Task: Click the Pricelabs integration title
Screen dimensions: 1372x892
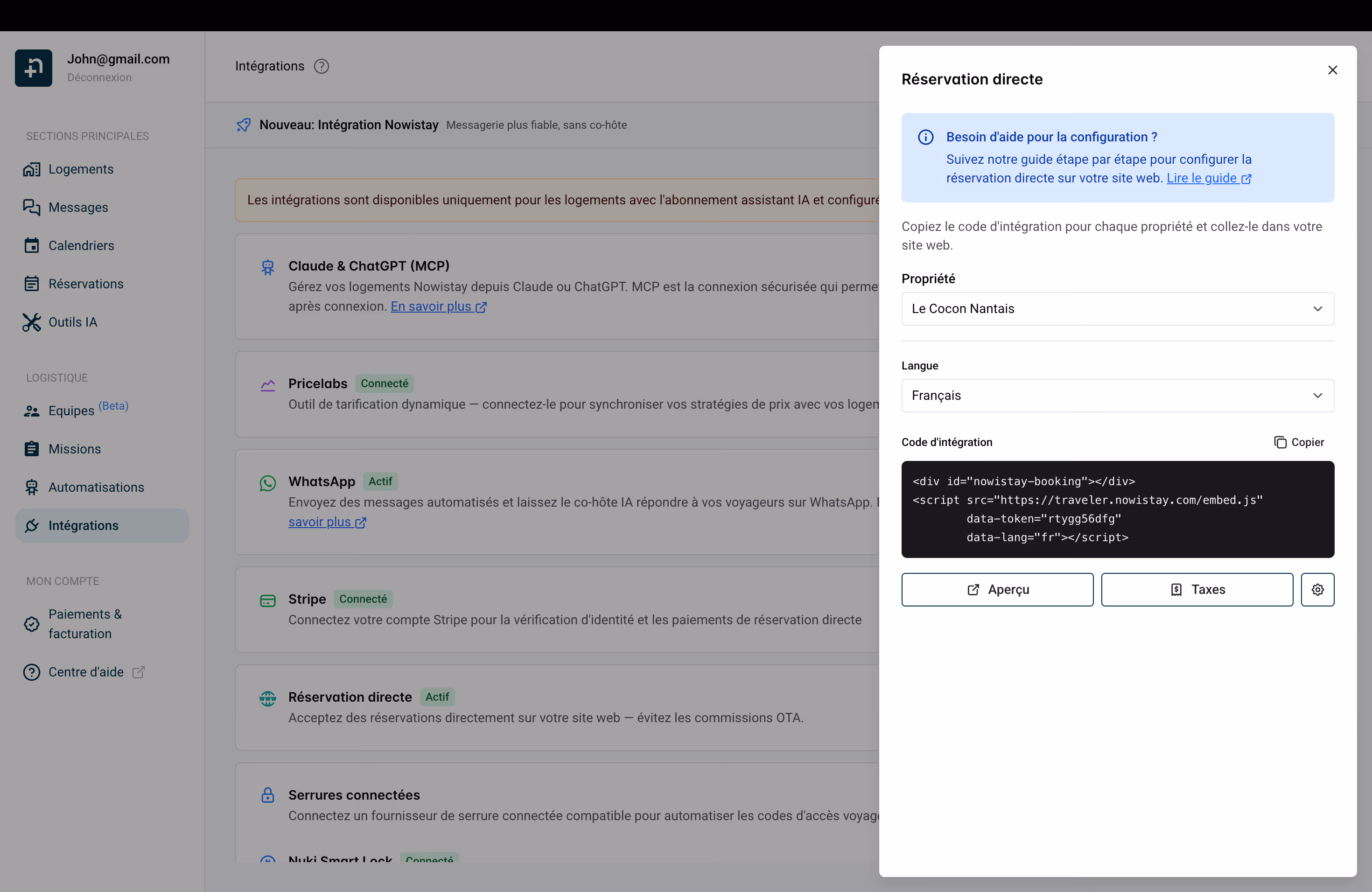Action: coord(318,384)
